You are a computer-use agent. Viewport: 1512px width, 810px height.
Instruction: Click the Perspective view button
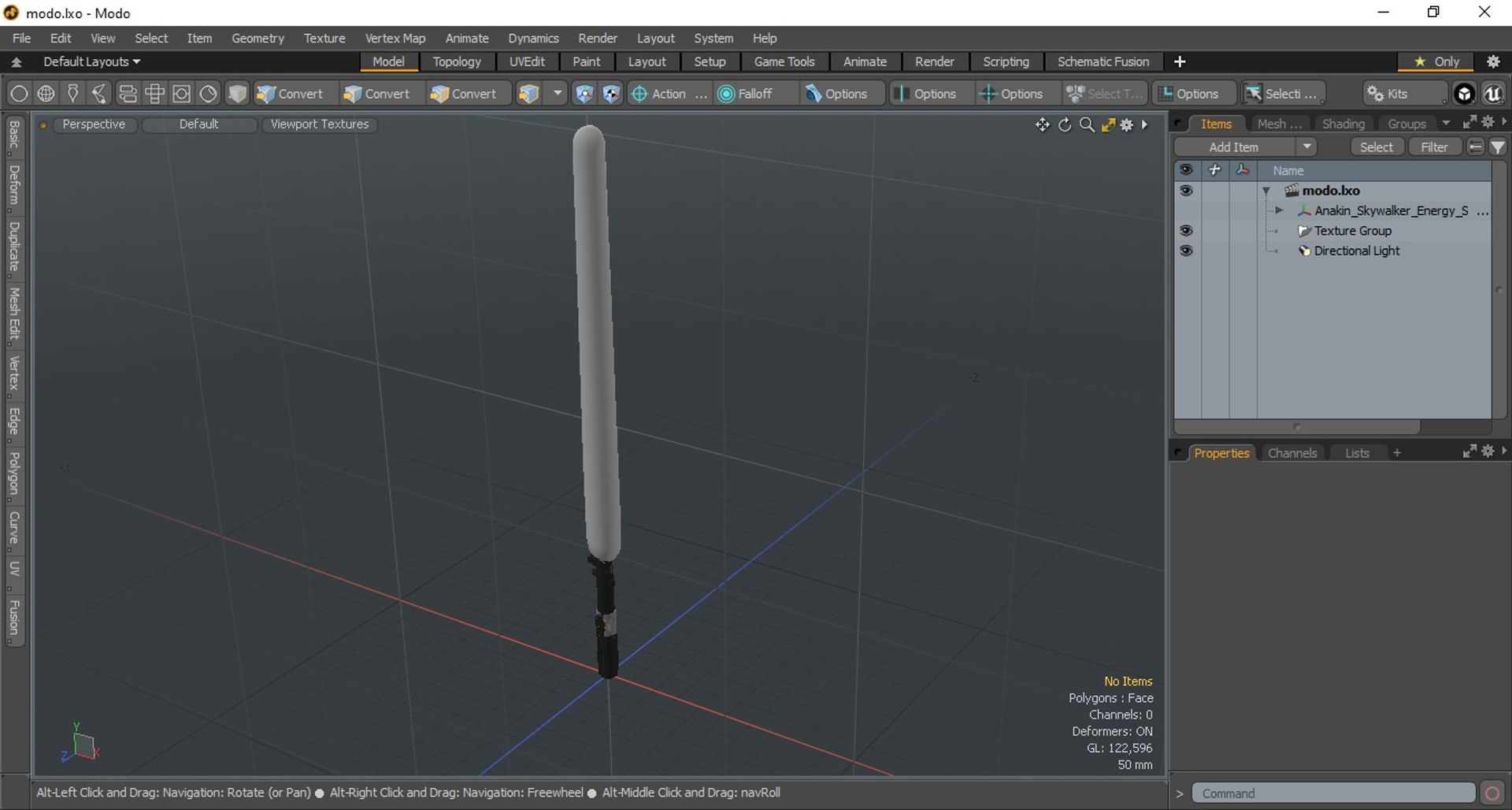[94, 124]
